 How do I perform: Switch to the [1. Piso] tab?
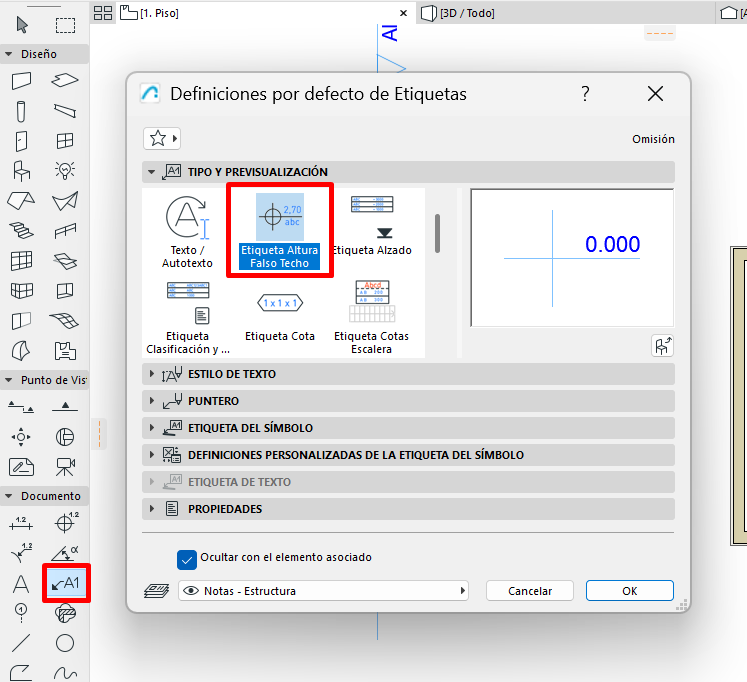pyautogui.click(x=160, y=13)
